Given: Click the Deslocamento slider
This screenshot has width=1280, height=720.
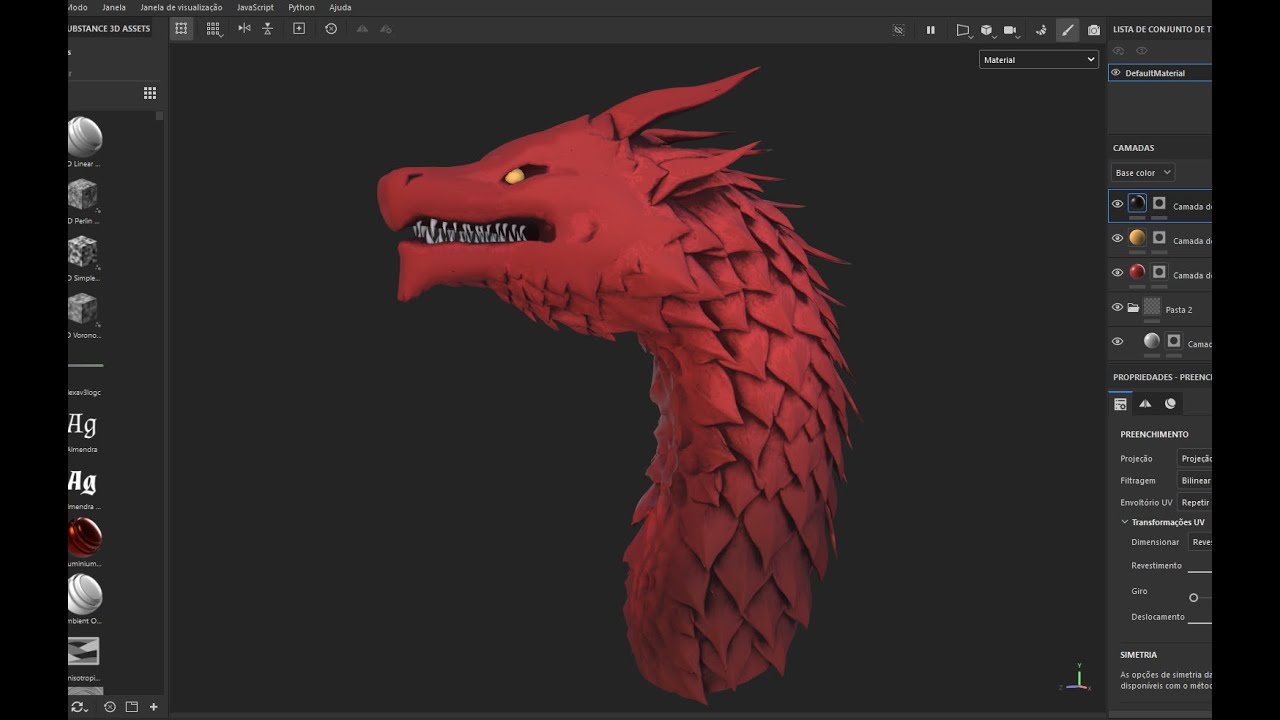Looking at the screenshot, I should [1199, 623].
